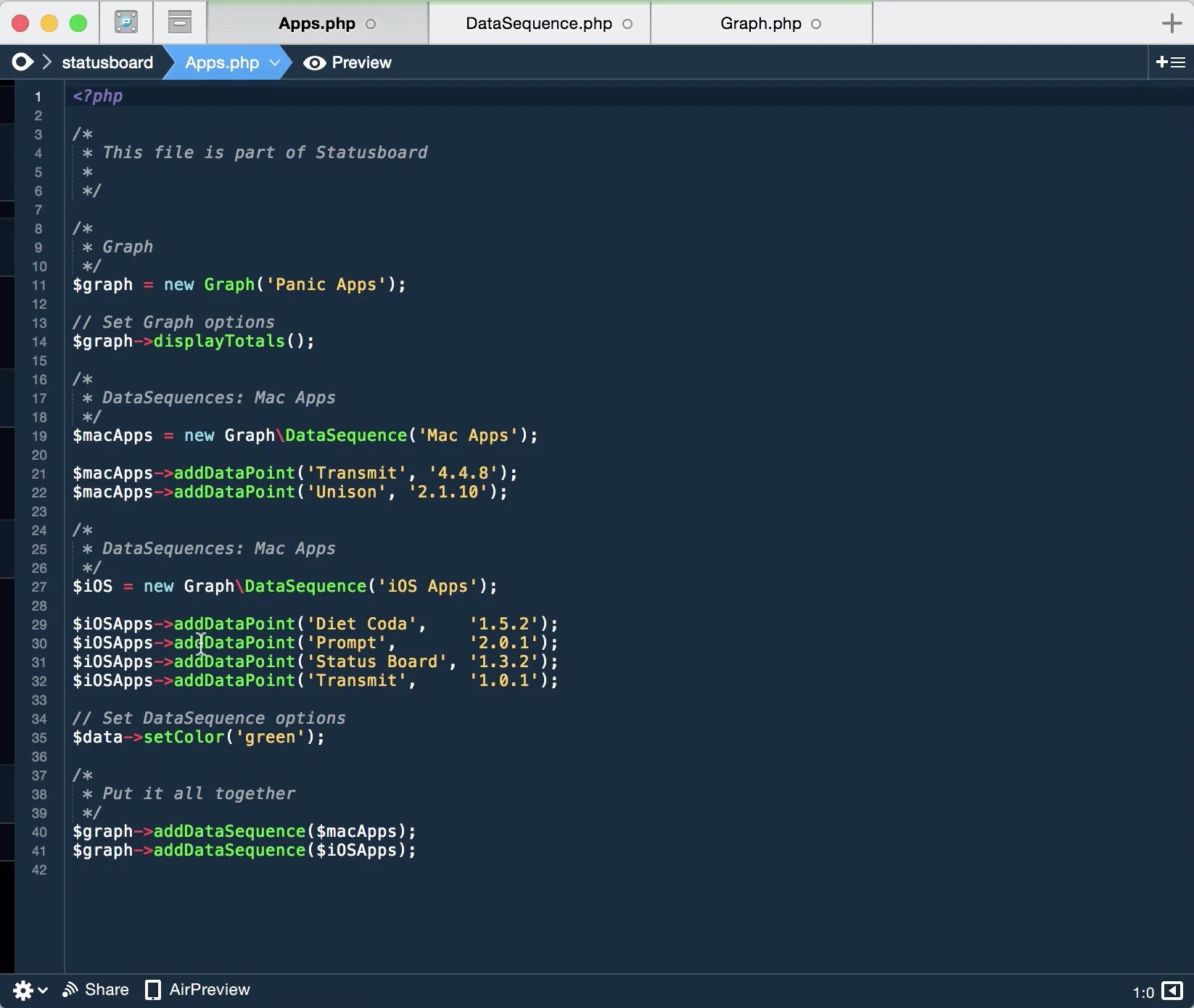Open the split view plus-lines icon
Image resolution: width=1194 pixels, height=1008 pixels.
(1170, 62)
